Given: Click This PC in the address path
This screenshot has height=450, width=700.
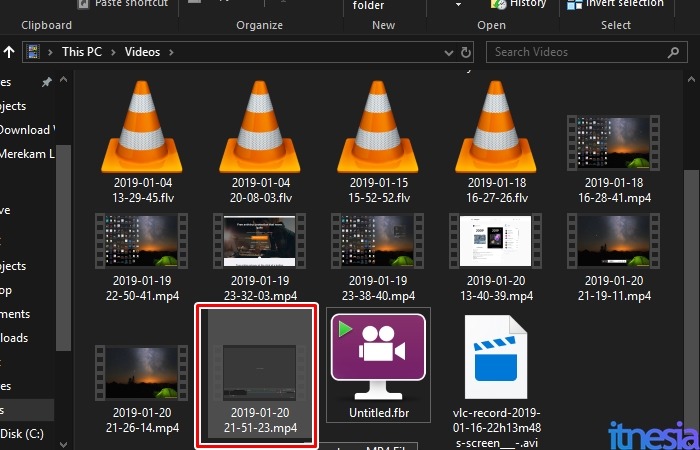Looking at the screenshot, I should point(82,52).
